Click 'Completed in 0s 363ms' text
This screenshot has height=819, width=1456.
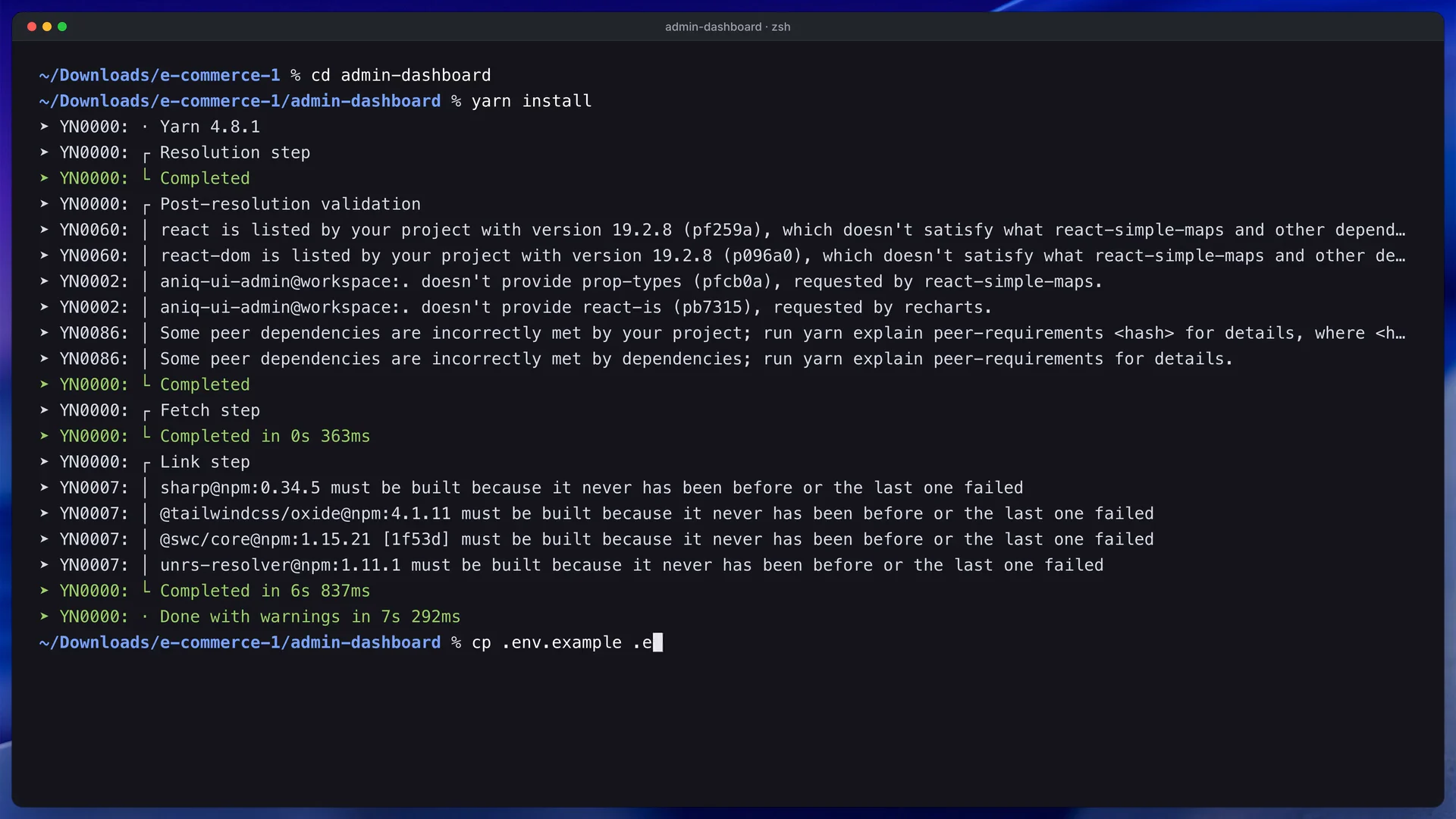pos(265,436)
